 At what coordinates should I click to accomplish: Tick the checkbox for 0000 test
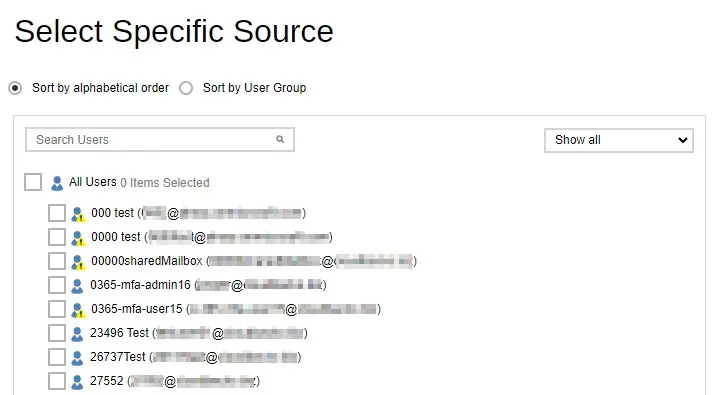57,237
